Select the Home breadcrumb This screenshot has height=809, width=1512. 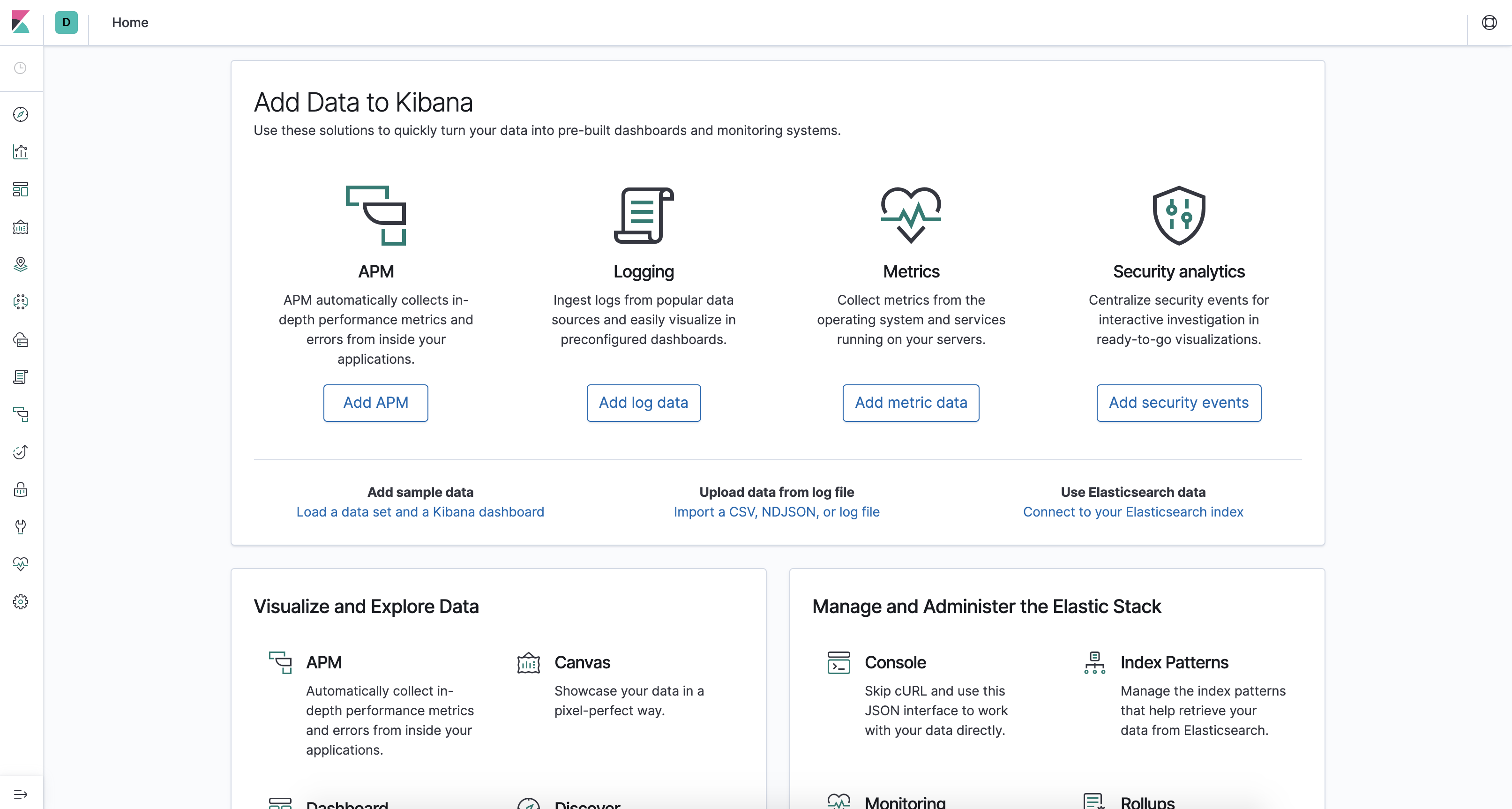(x=130, y=22)
